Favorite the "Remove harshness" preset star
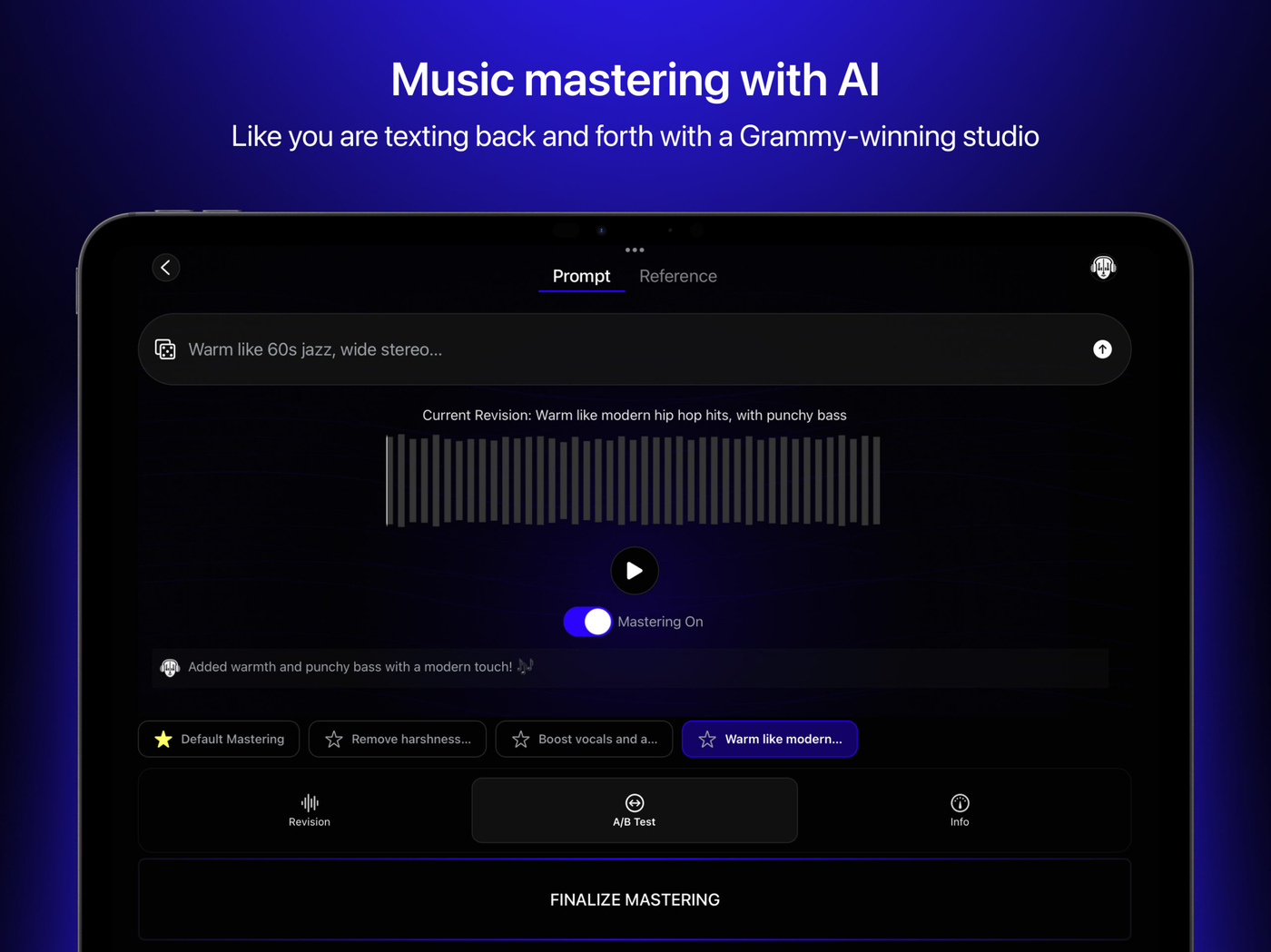Screen dimensions: 1271x952 coord(333,739)
